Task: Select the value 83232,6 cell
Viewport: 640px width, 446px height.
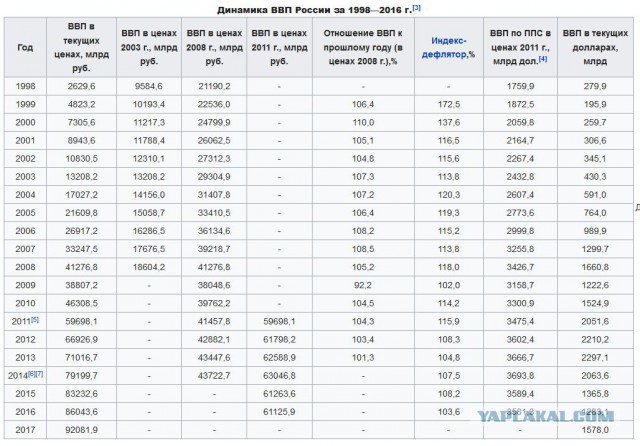Action: [x=82, y=394]
